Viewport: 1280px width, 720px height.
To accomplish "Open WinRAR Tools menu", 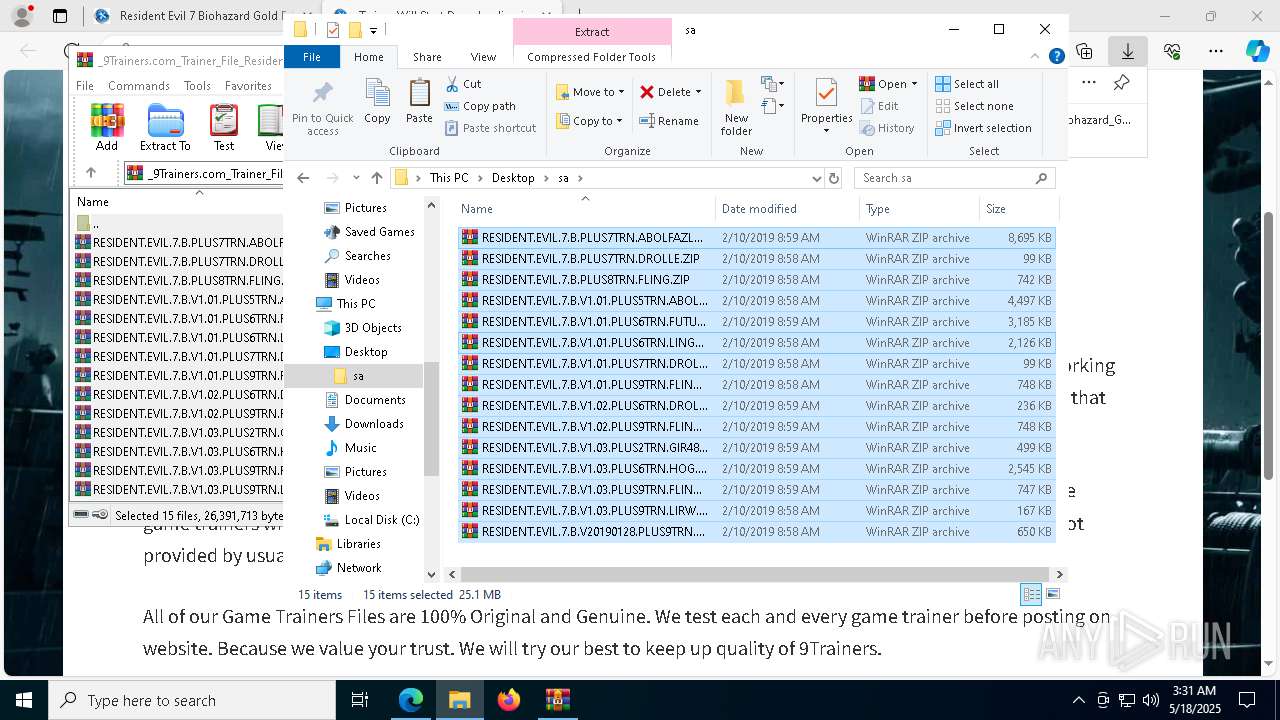I will click(x=197, y=86).
